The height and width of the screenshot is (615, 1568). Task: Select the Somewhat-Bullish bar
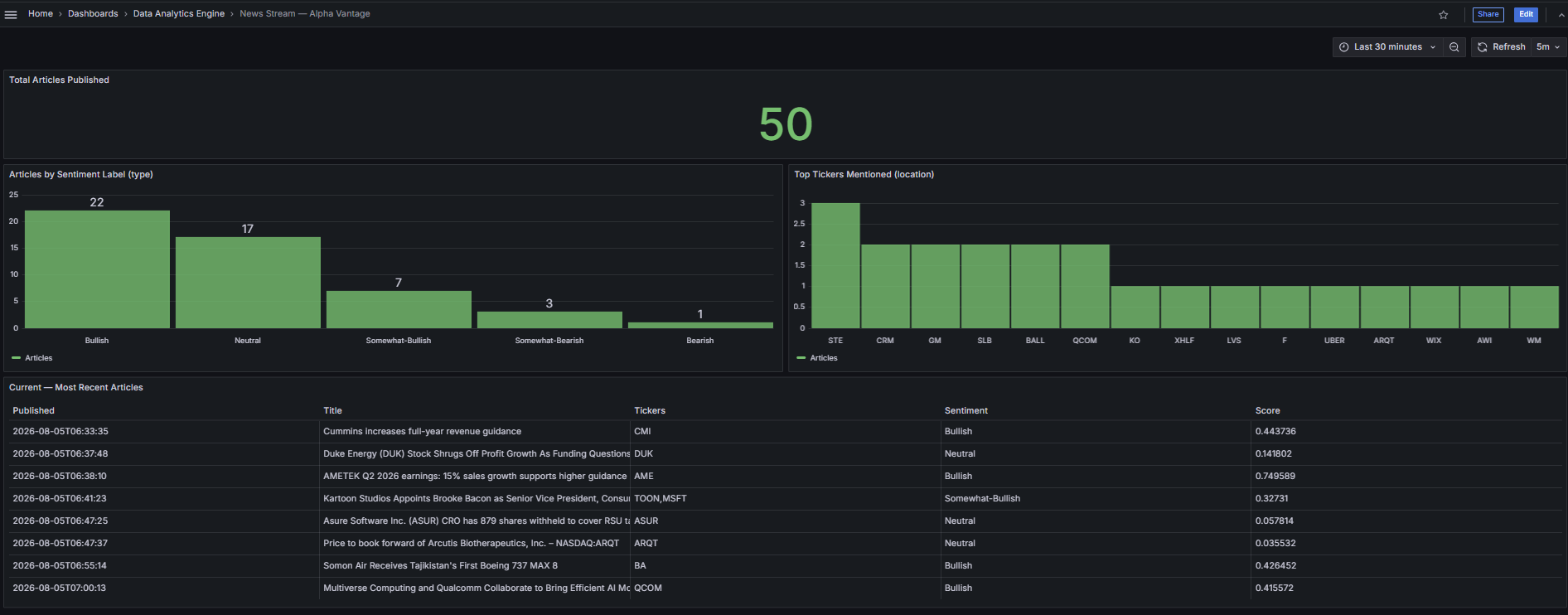pyautogui.click(x=399, y=309)
